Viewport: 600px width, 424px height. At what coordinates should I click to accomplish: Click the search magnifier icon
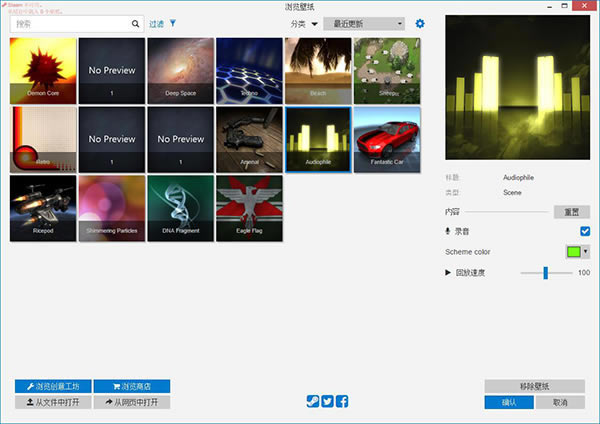point(135,24)
